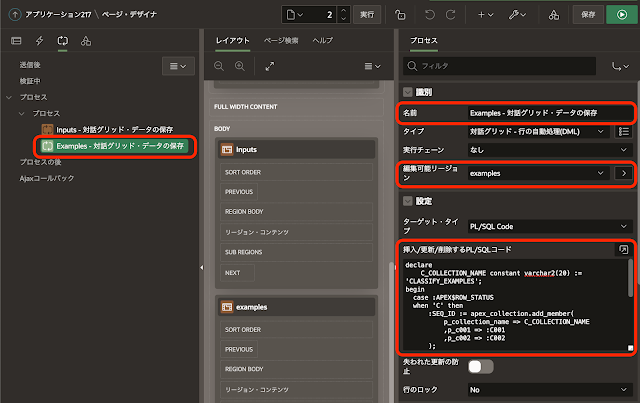Select the プロセス property editor tab

[x=424, y=40]
